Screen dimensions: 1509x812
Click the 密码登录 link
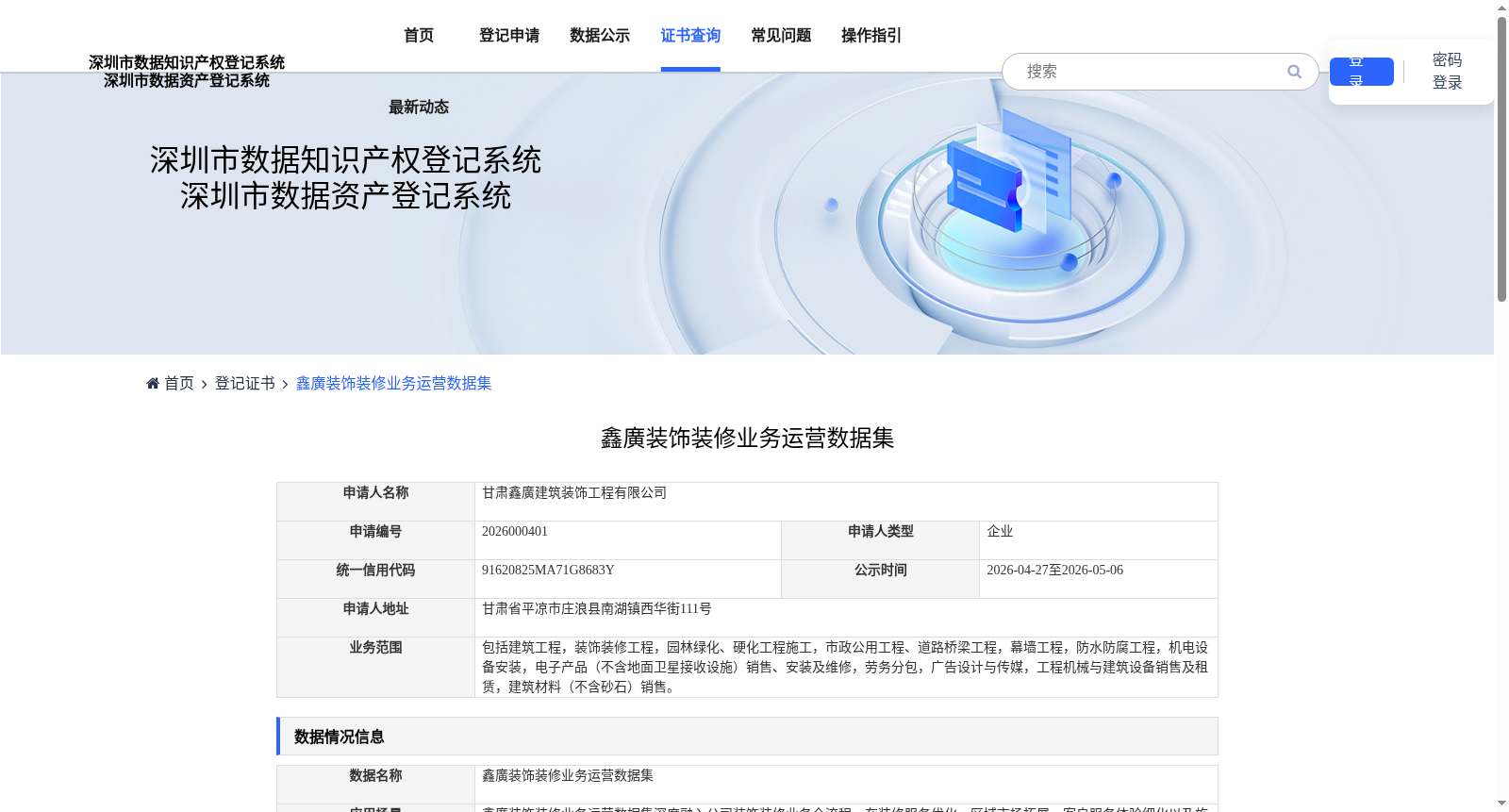1447,72
